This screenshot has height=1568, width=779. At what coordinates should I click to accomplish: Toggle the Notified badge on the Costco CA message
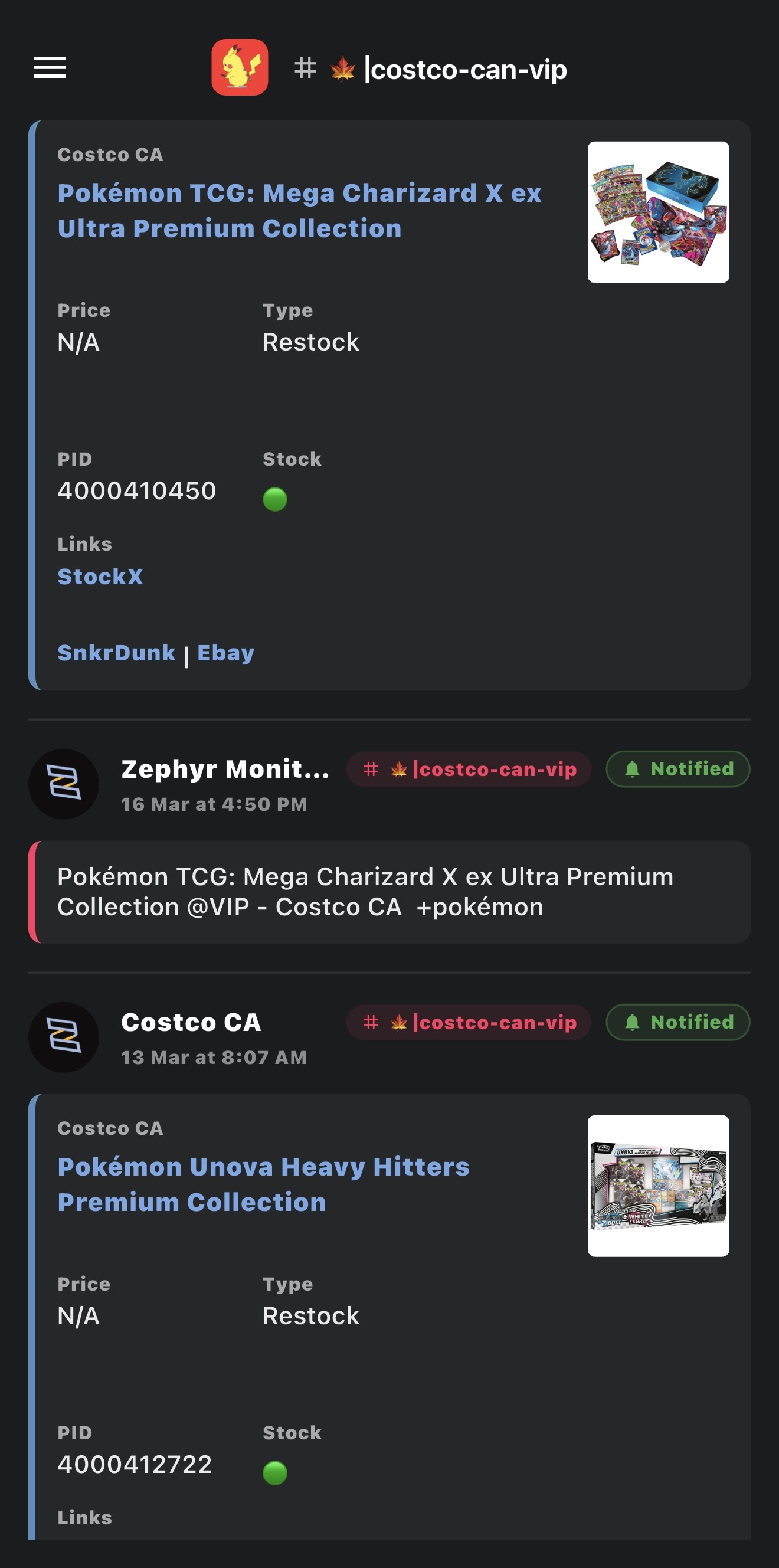pos(677,1022)
